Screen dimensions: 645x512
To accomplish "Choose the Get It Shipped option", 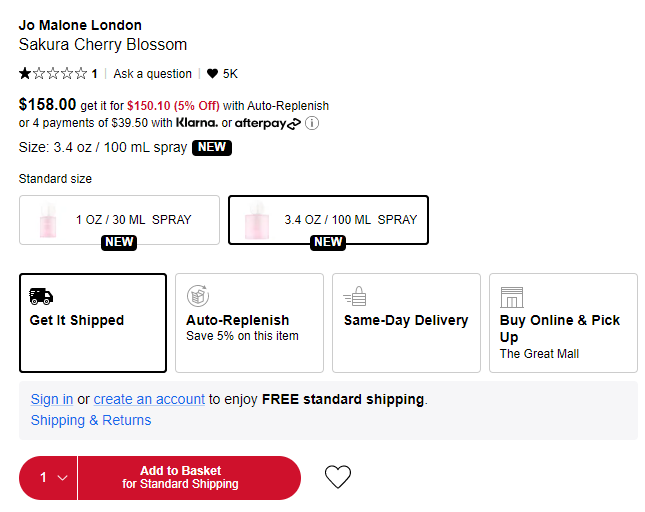I will [x=93, y=322].
